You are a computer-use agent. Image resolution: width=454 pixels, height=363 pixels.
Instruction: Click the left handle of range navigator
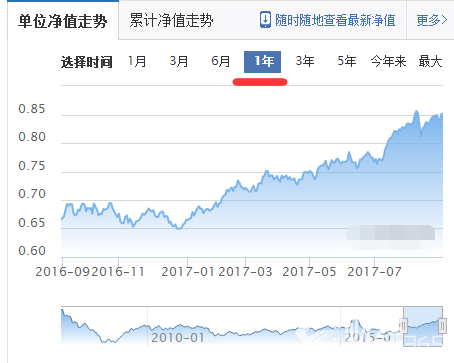click(403, 325)
